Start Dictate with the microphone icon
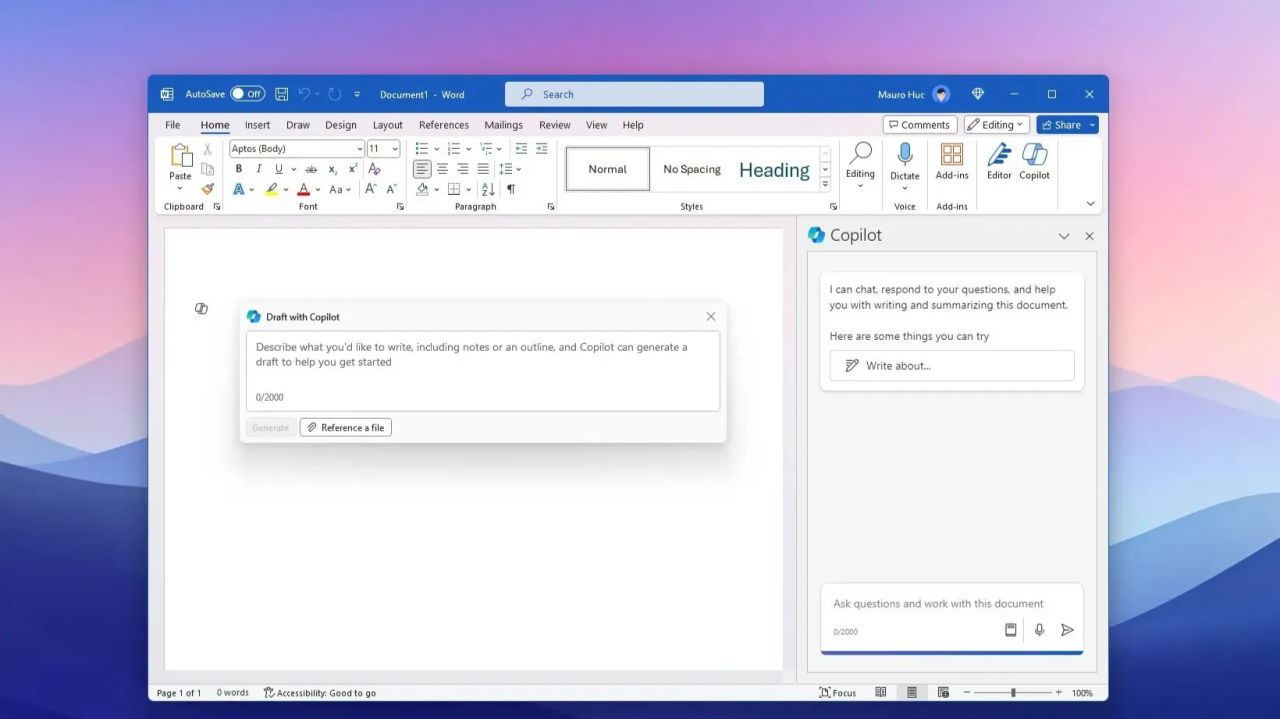1280x719 pixels. [x=905, y=155]
